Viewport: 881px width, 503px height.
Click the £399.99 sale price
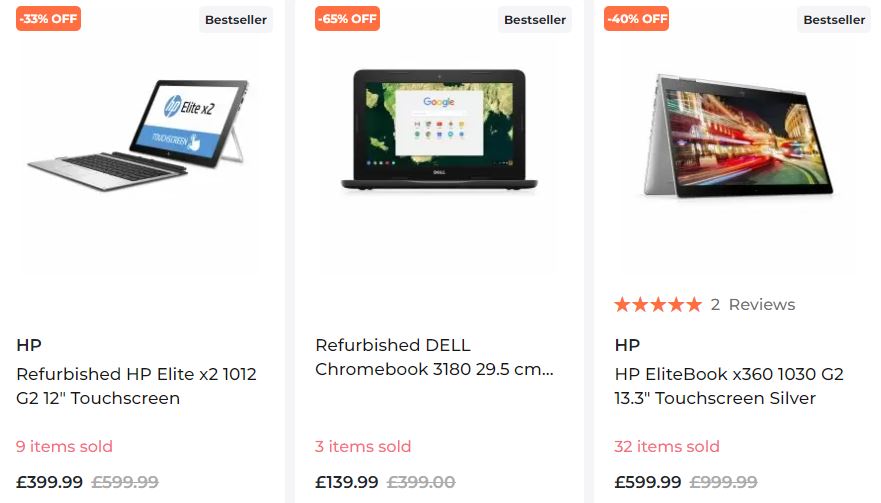click(49, 482)
